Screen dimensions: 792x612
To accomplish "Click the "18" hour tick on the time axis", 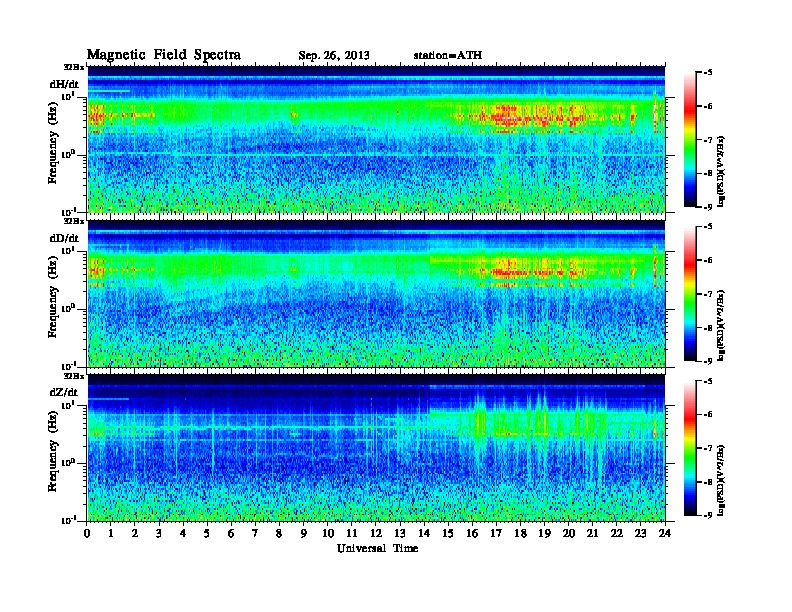I will (x=520, y=533).
